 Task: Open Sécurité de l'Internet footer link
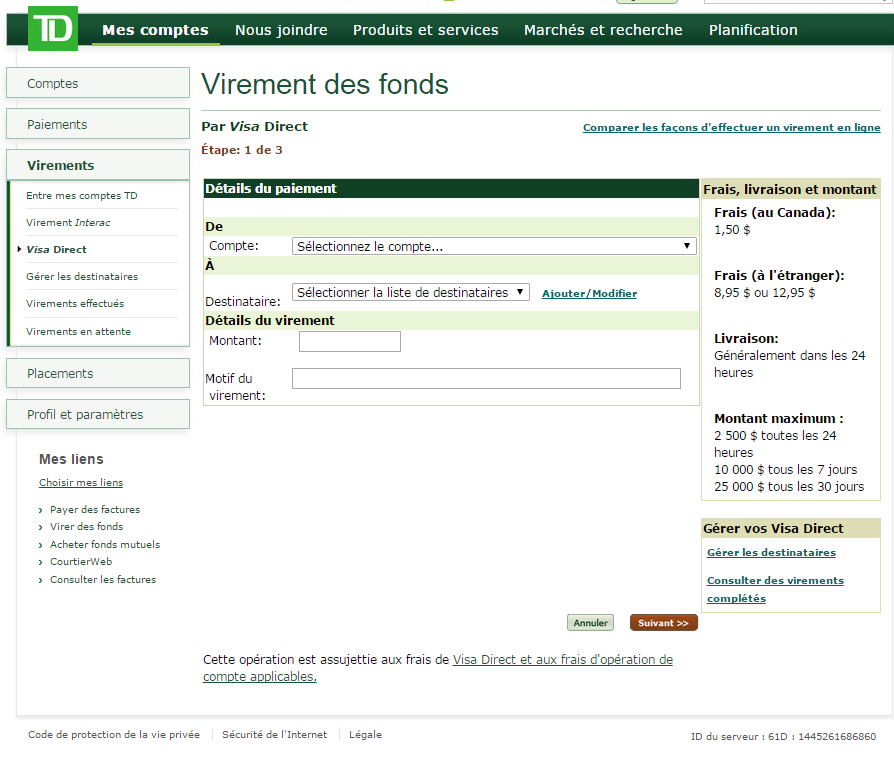(275, 735)
